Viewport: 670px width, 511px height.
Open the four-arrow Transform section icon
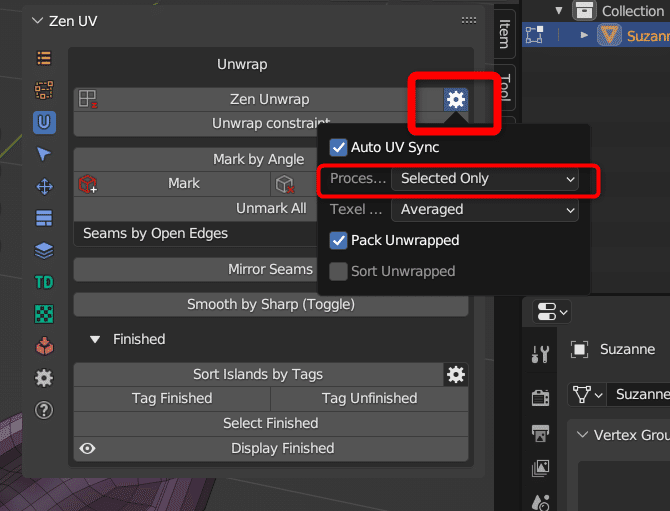click(x=44, y=187)
